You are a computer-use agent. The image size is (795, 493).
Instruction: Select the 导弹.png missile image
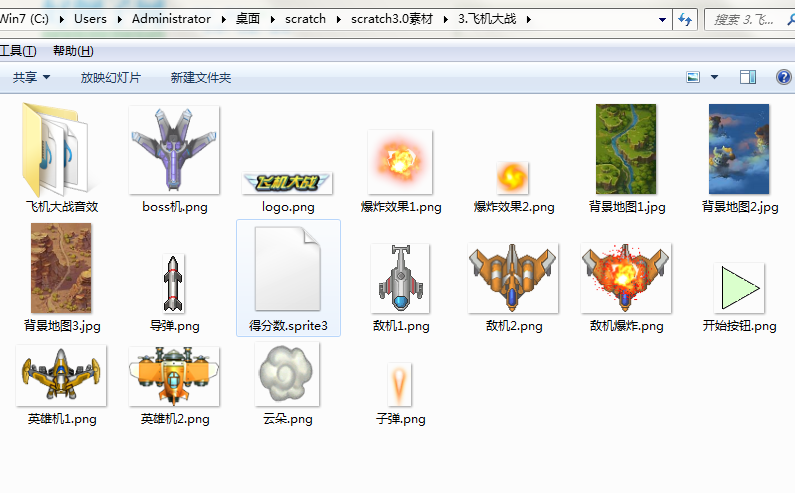coord(173,284)
